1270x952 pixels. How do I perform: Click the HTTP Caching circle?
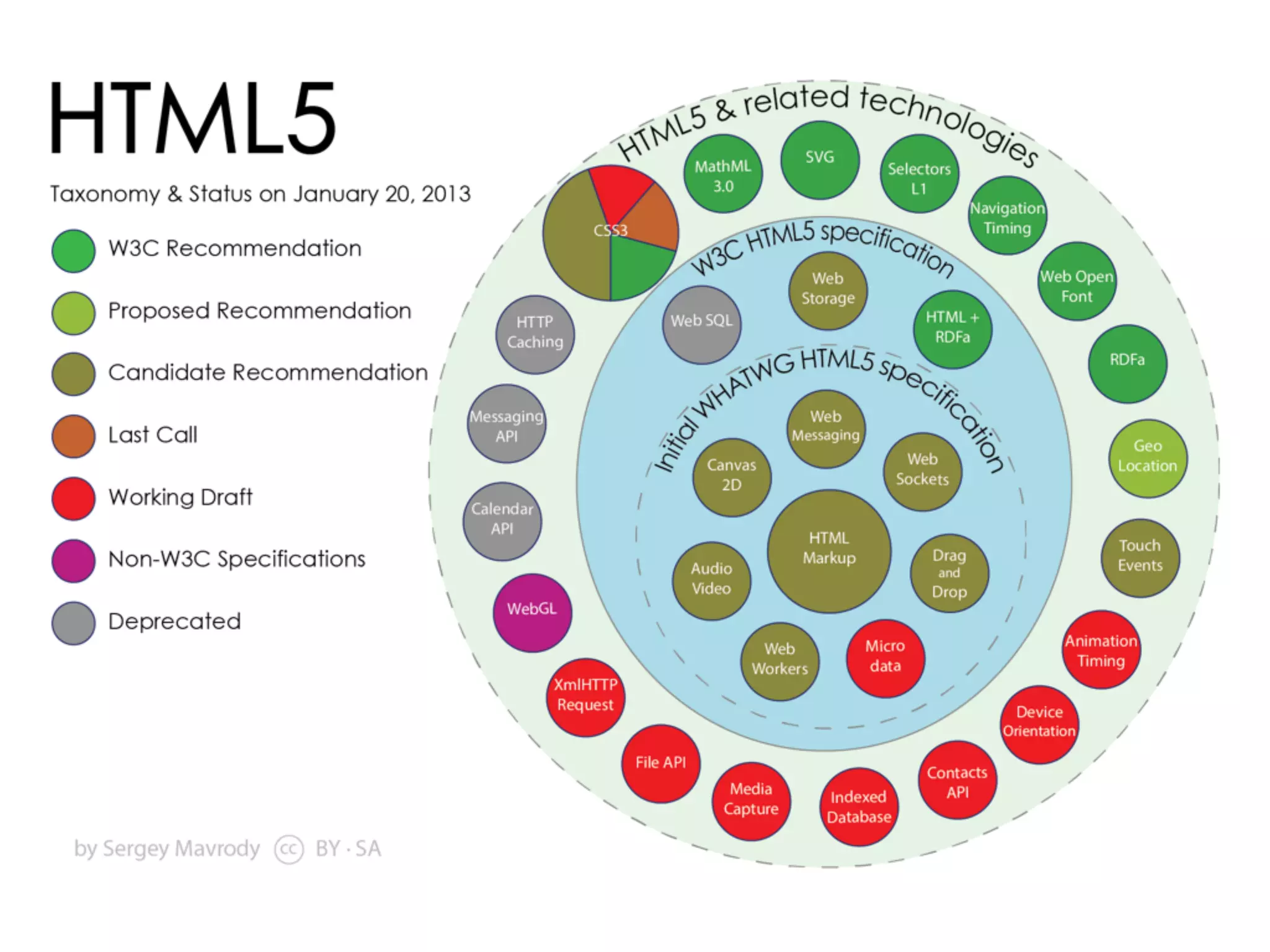535,334
